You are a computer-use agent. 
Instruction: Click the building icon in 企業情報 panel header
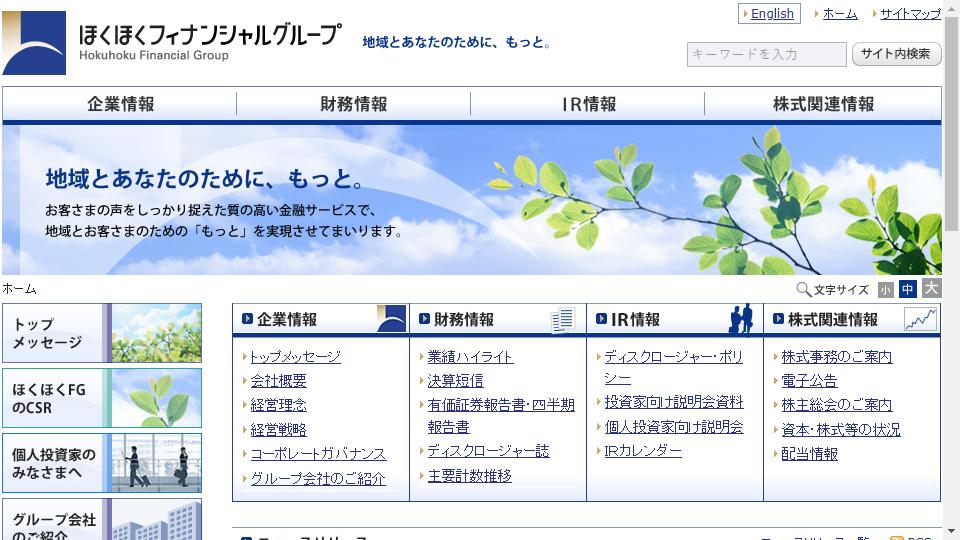(392, 319)
